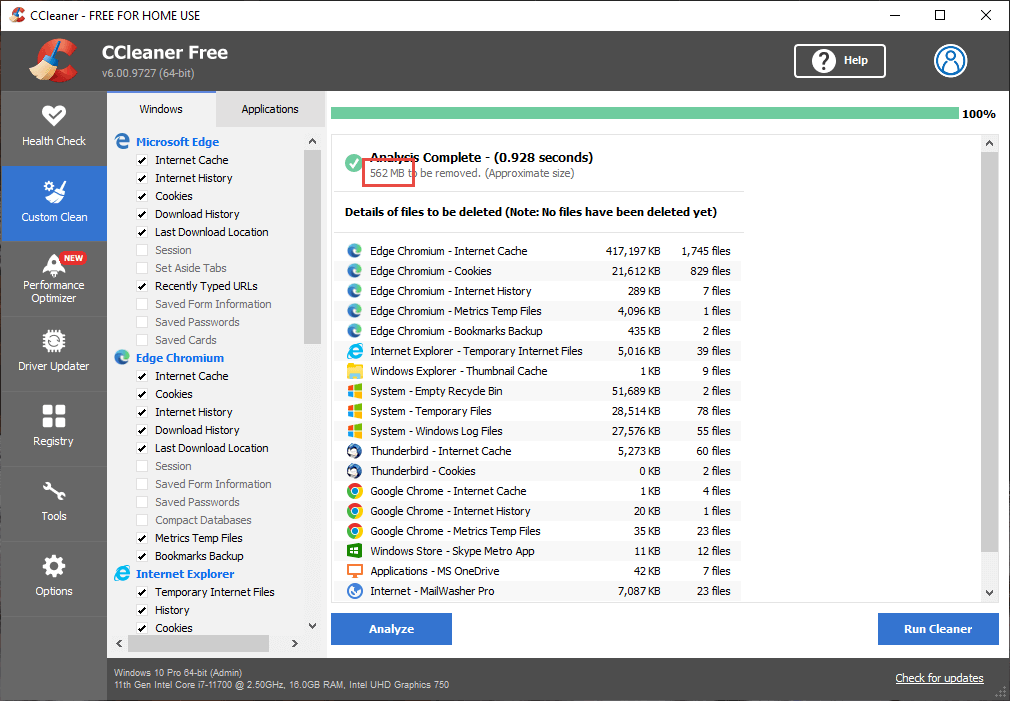
Task: Select Edge Chromium - Bookmarks Backup result row
Action: 537,331
